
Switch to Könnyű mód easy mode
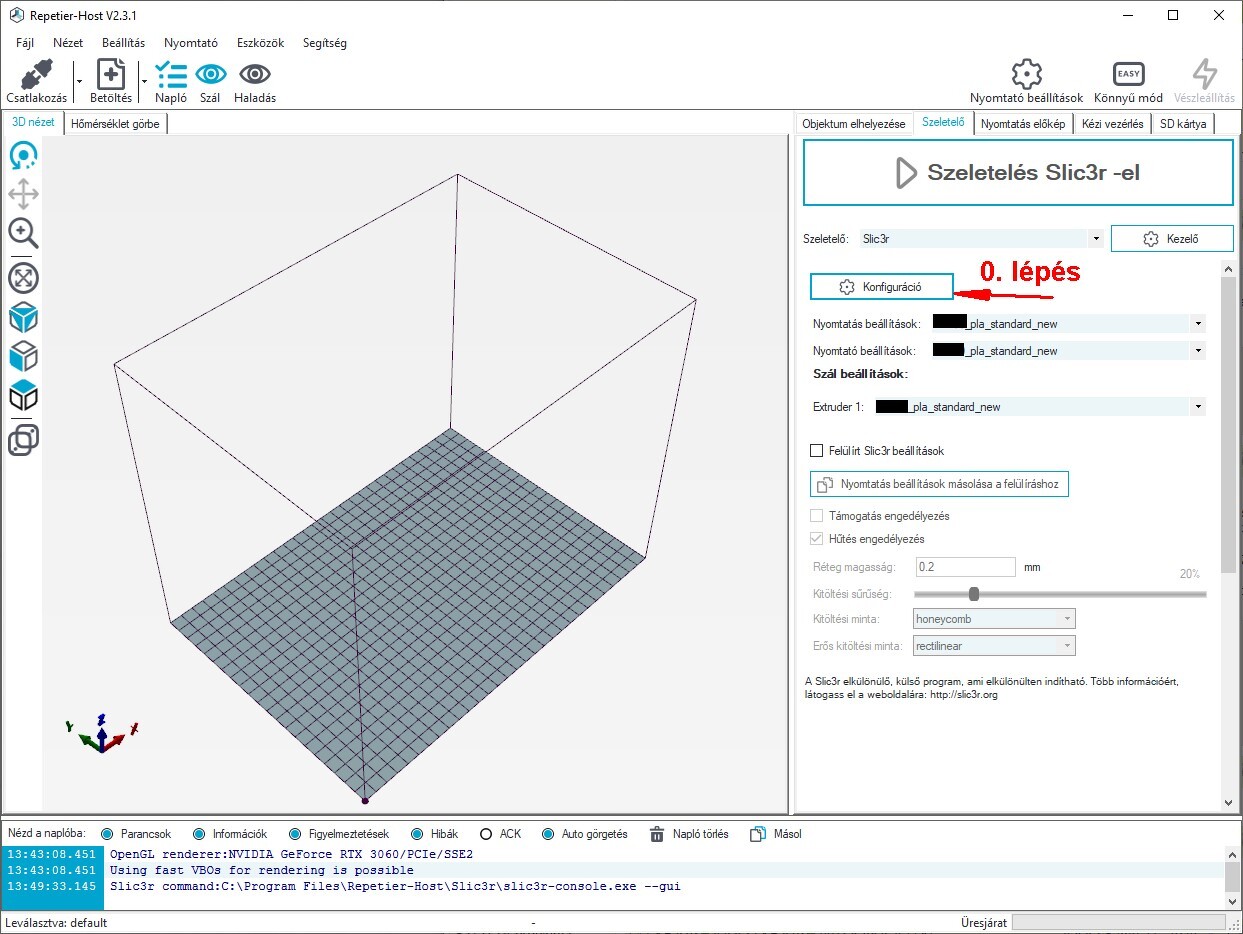click(1128, 74)
